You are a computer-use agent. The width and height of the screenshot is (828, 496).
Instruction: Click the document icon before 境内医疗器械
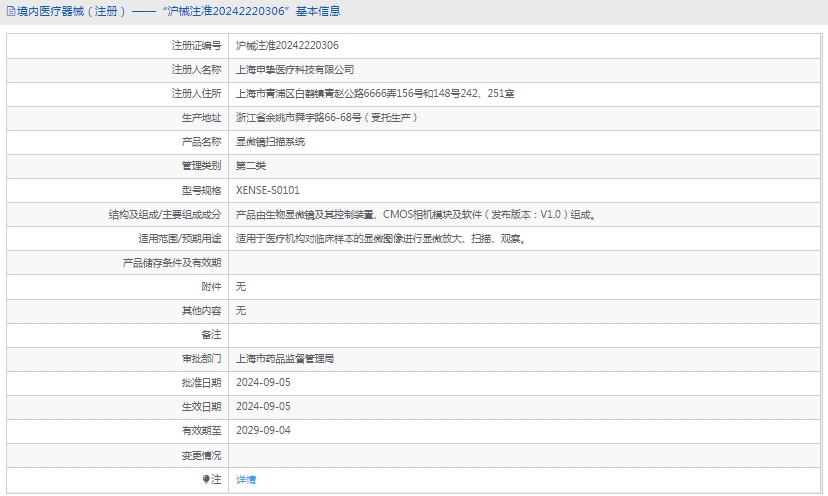10,12
